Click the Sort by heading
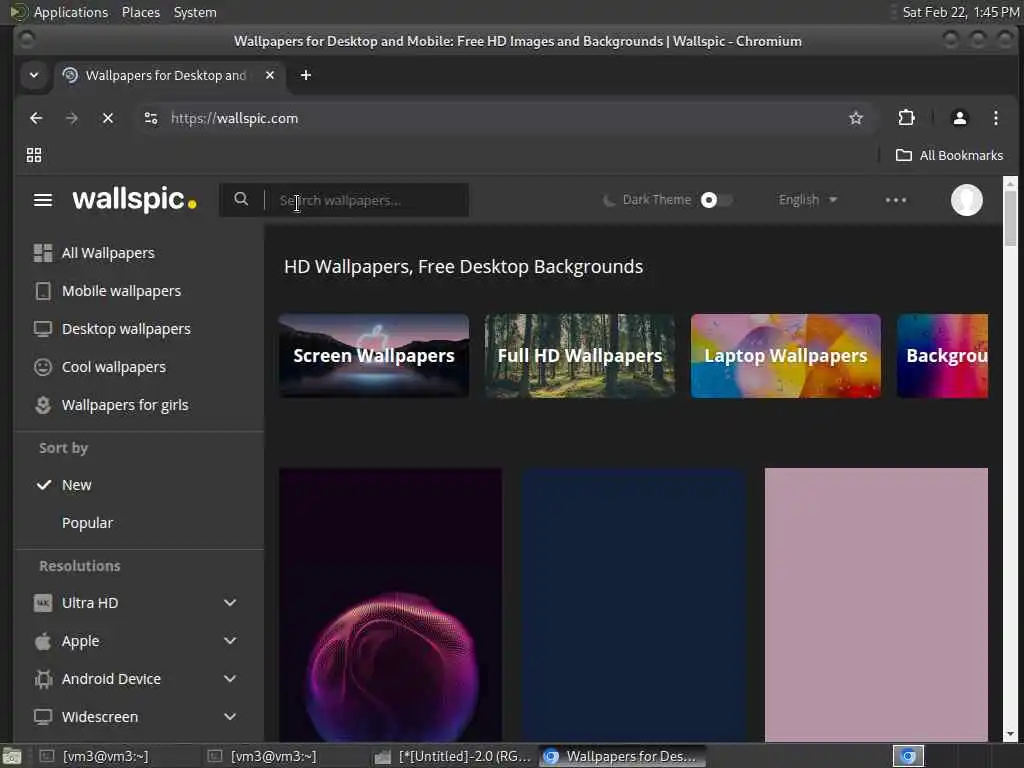 [x=63, y=448]
